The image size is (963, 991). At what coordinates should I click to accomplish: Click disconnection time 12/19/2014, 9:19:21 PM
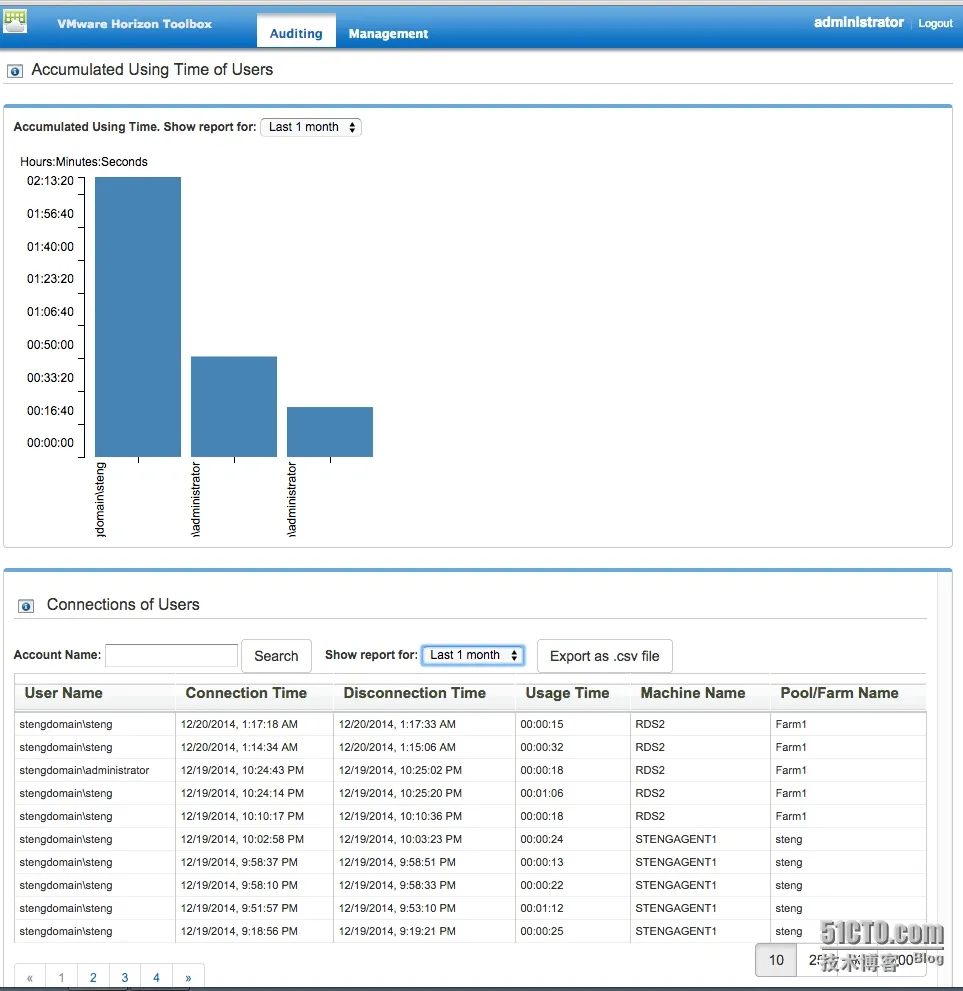click(x=397, y=932)
